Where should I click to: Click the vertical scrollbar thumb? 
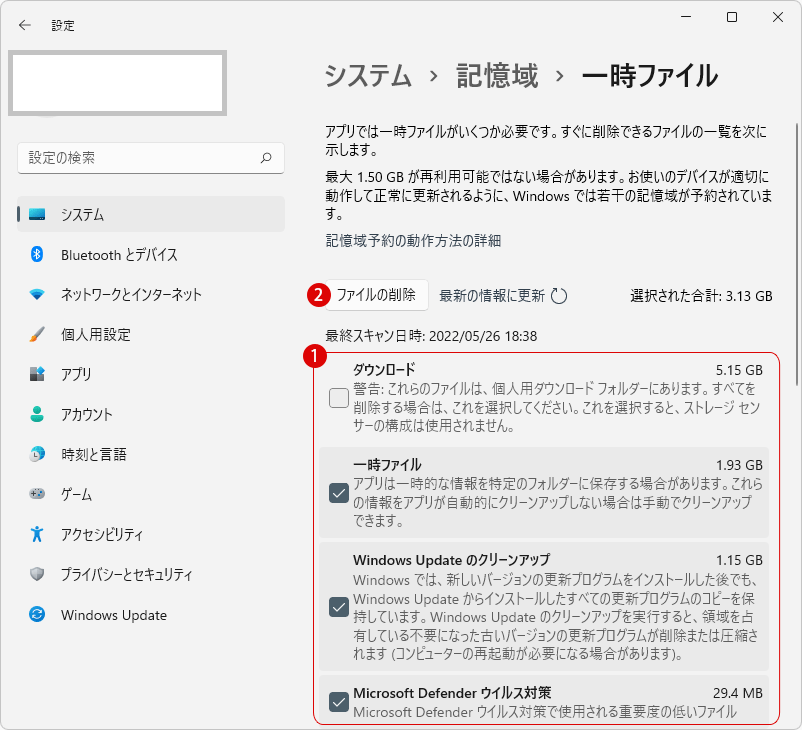click(797, 254)
